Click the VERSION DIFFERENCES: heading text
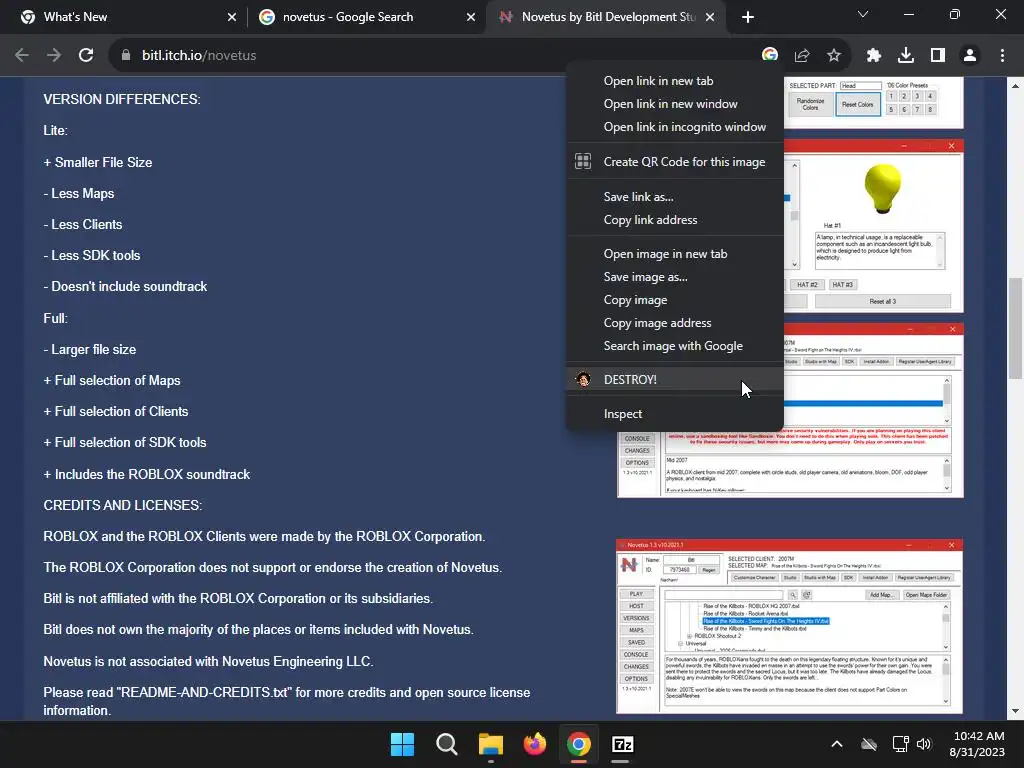 point(122,99)
